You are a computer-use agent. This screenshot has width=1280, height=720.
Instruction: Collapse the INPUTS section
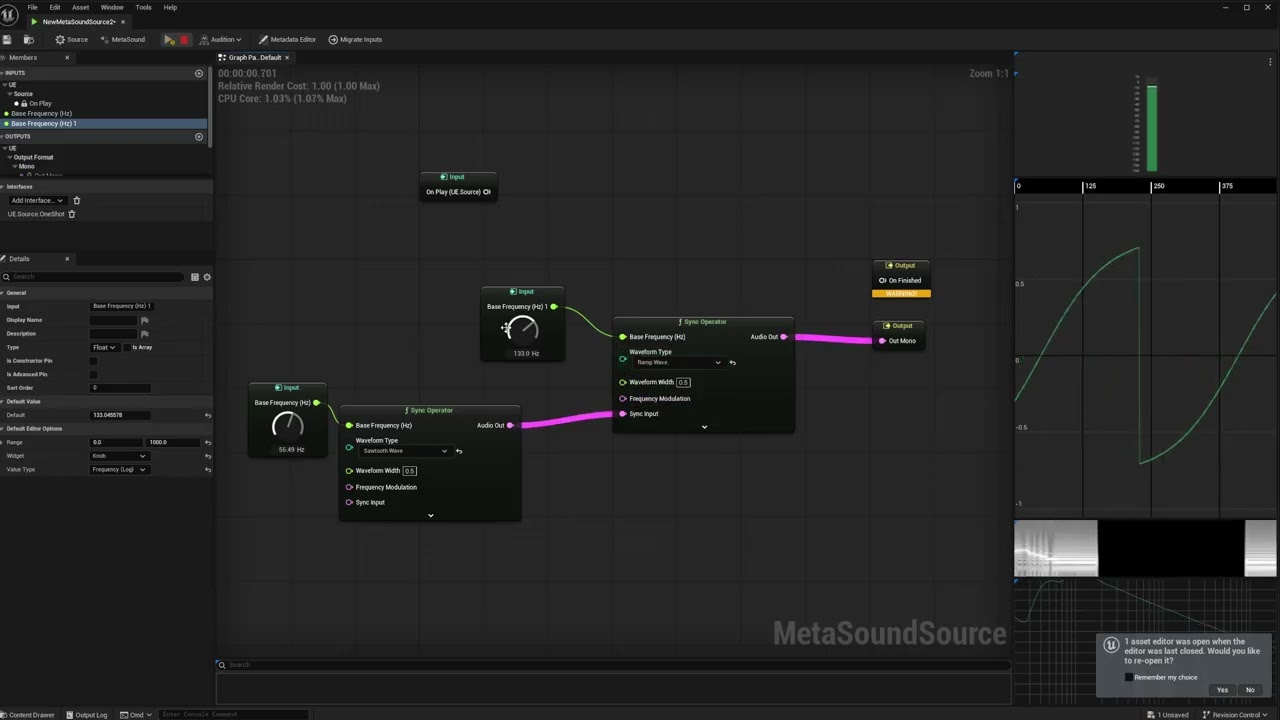pos(3,73)
